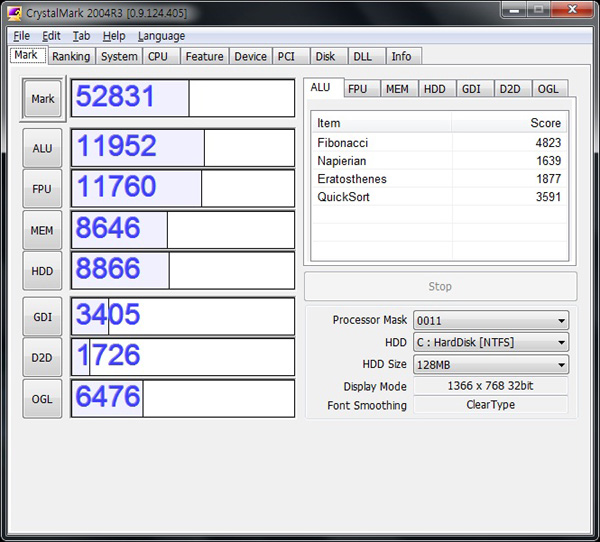Select the Napierian result row
The height and width of the screenshot is (542, 600).
[x=439, y=161]
